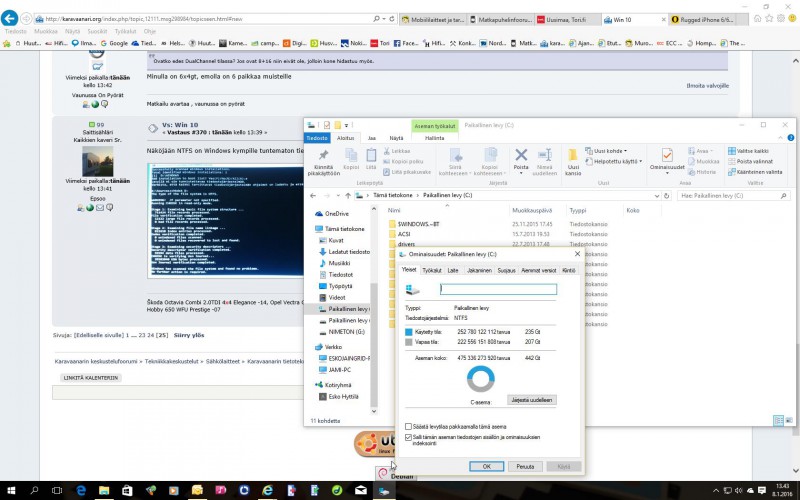Image resolution: width=800 pixels, height=500 pixels.
Task: Click the drive name text field
Action: (x=497, y=289)
